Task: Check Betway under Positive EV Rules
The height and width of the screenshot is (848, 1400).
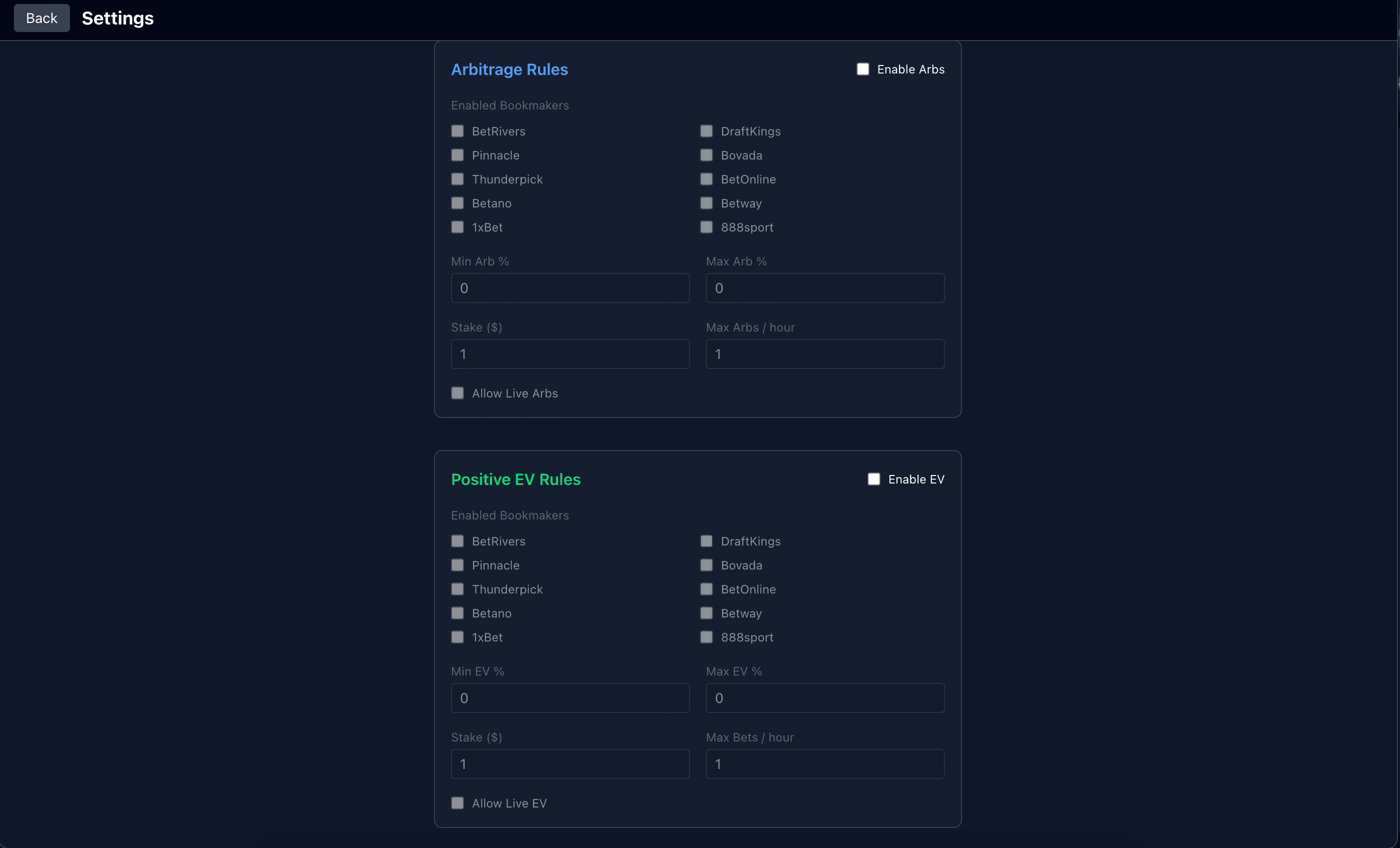Action: tap(706, 612)
